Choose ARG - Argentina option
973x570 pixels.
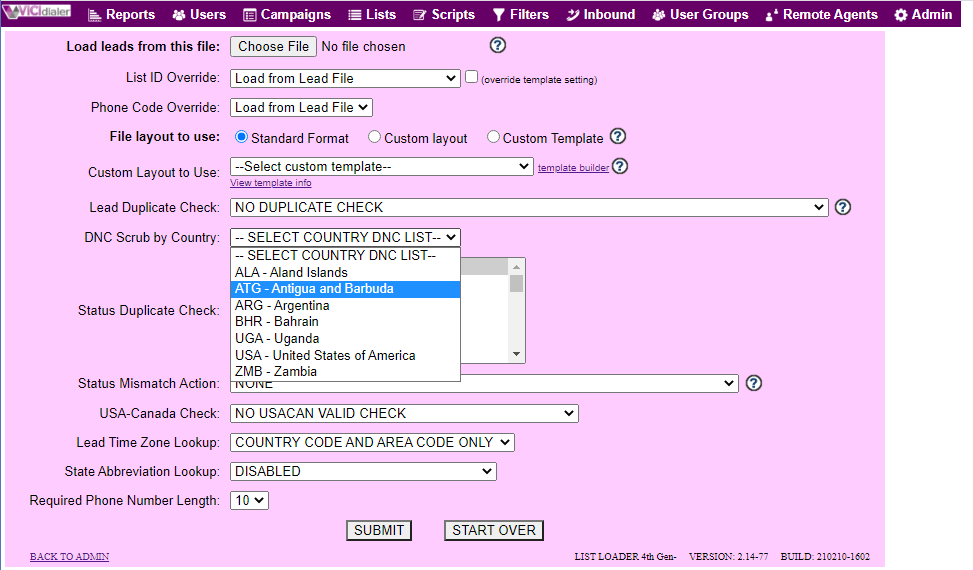[x=346, y=306]
